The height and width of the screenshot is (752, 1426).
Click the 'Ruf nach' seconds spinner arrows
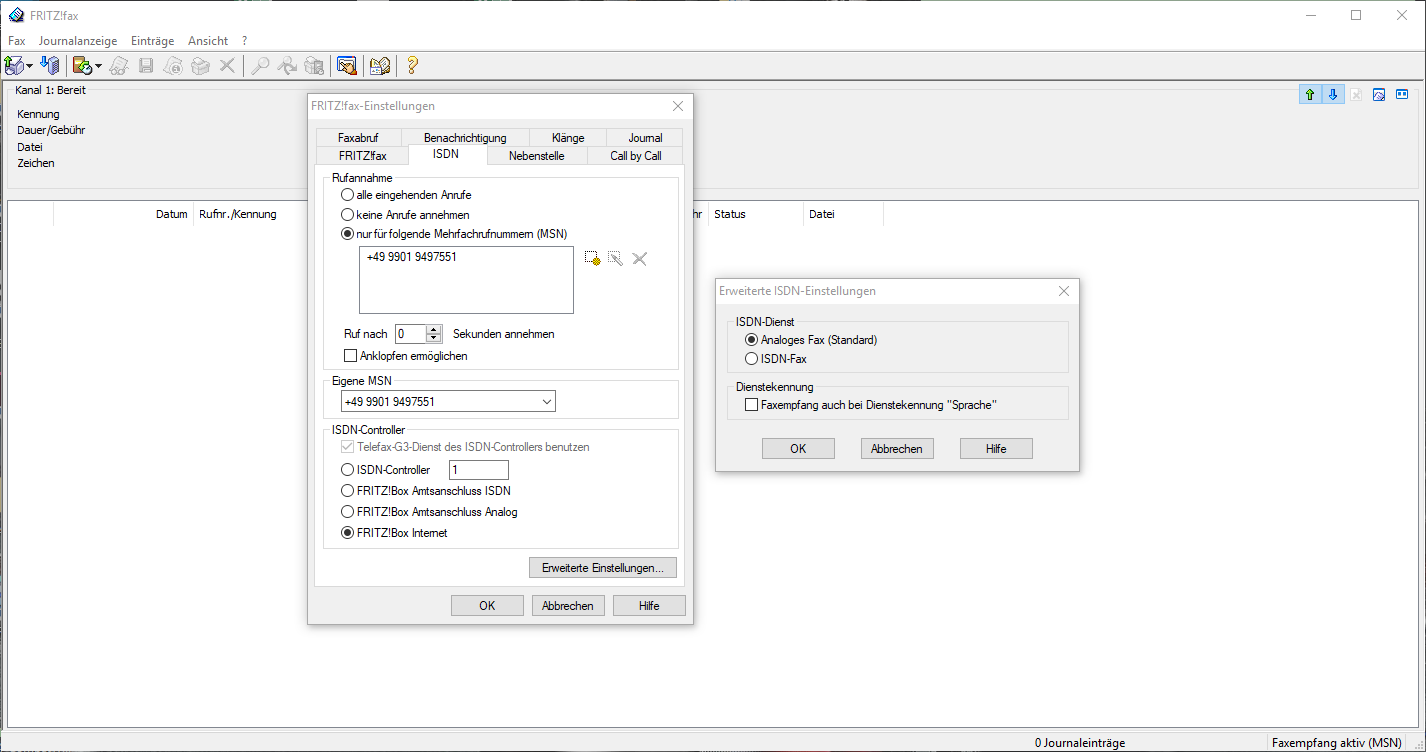coord(434,334)
